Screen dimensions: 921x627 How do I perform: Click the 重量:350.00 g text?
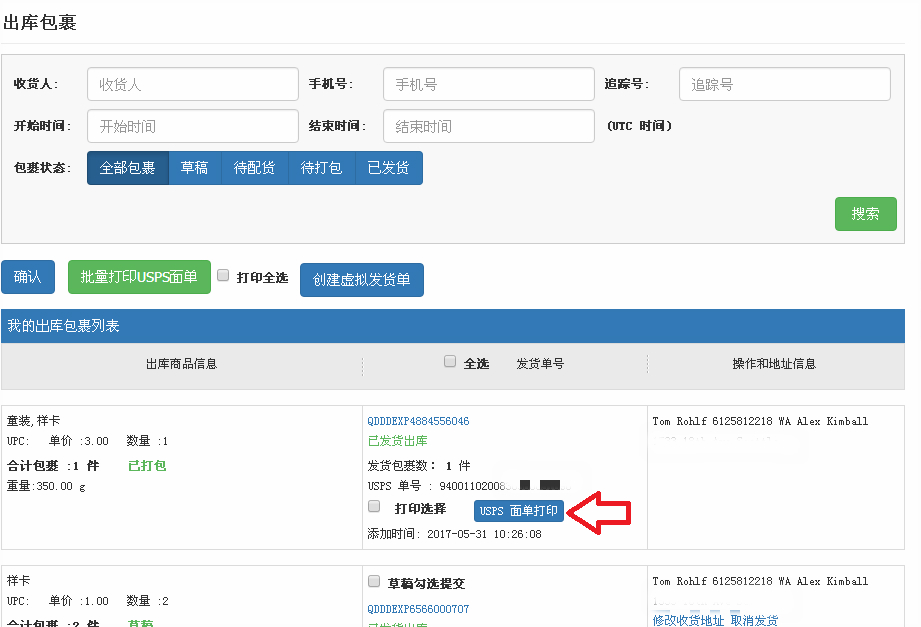click(x=46, y=487)
